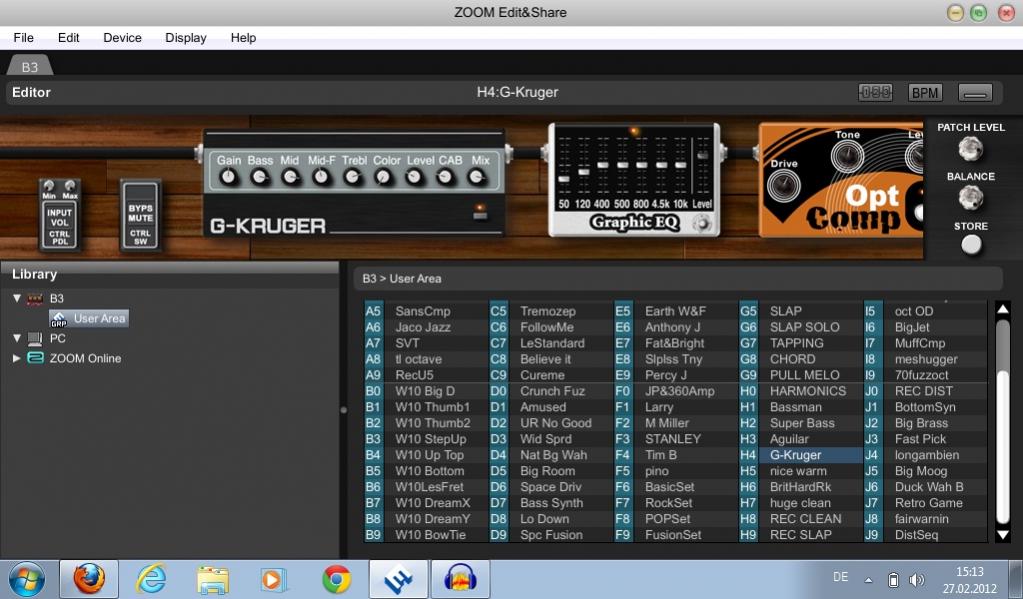
Task: Click the Bass knob on G-Kruger amp
Action: (x=259, y=176)
